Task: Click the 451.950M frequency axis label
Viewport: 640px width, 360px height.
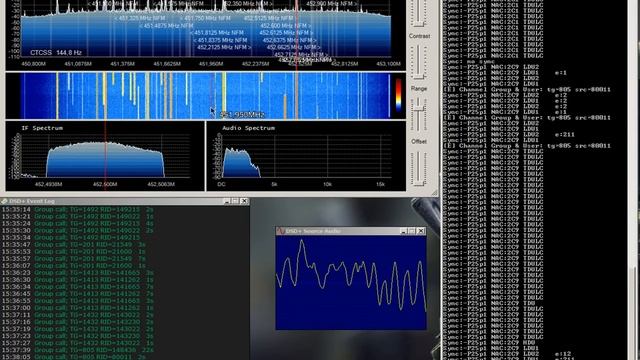Action: [x=211, y=64]
